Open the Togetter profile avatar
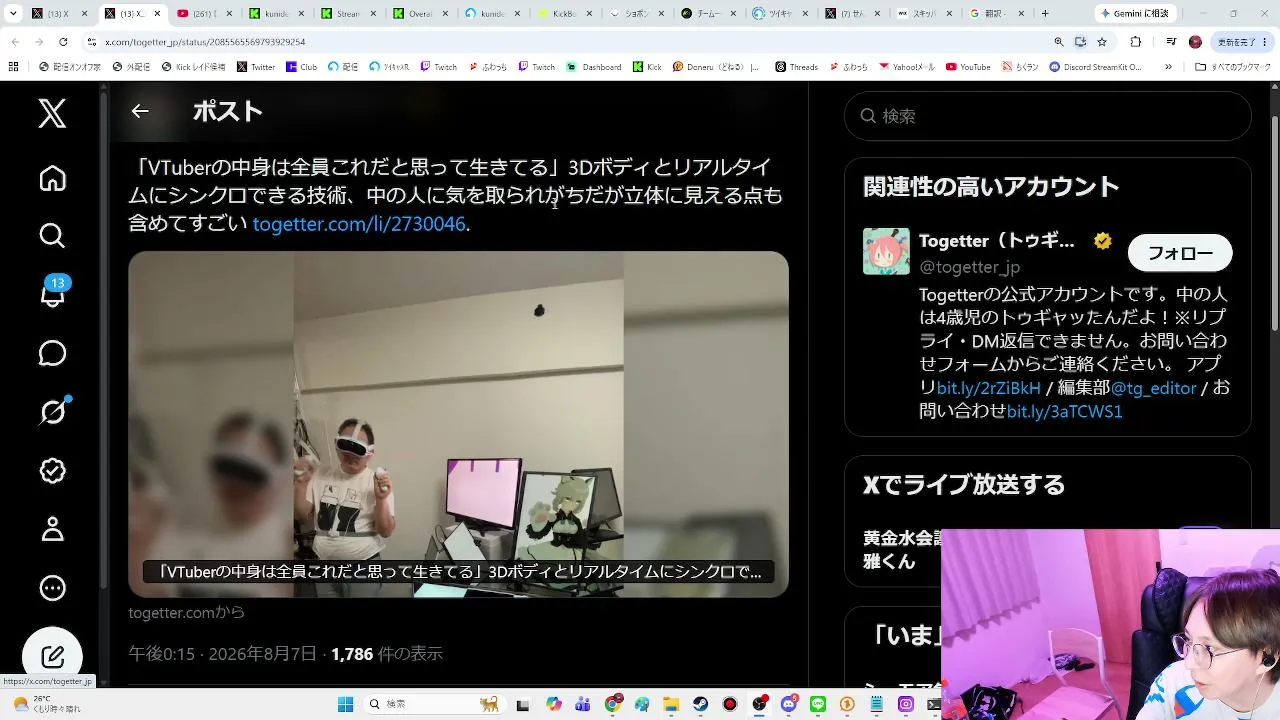 pyautogui.click(x=886, y=251)
